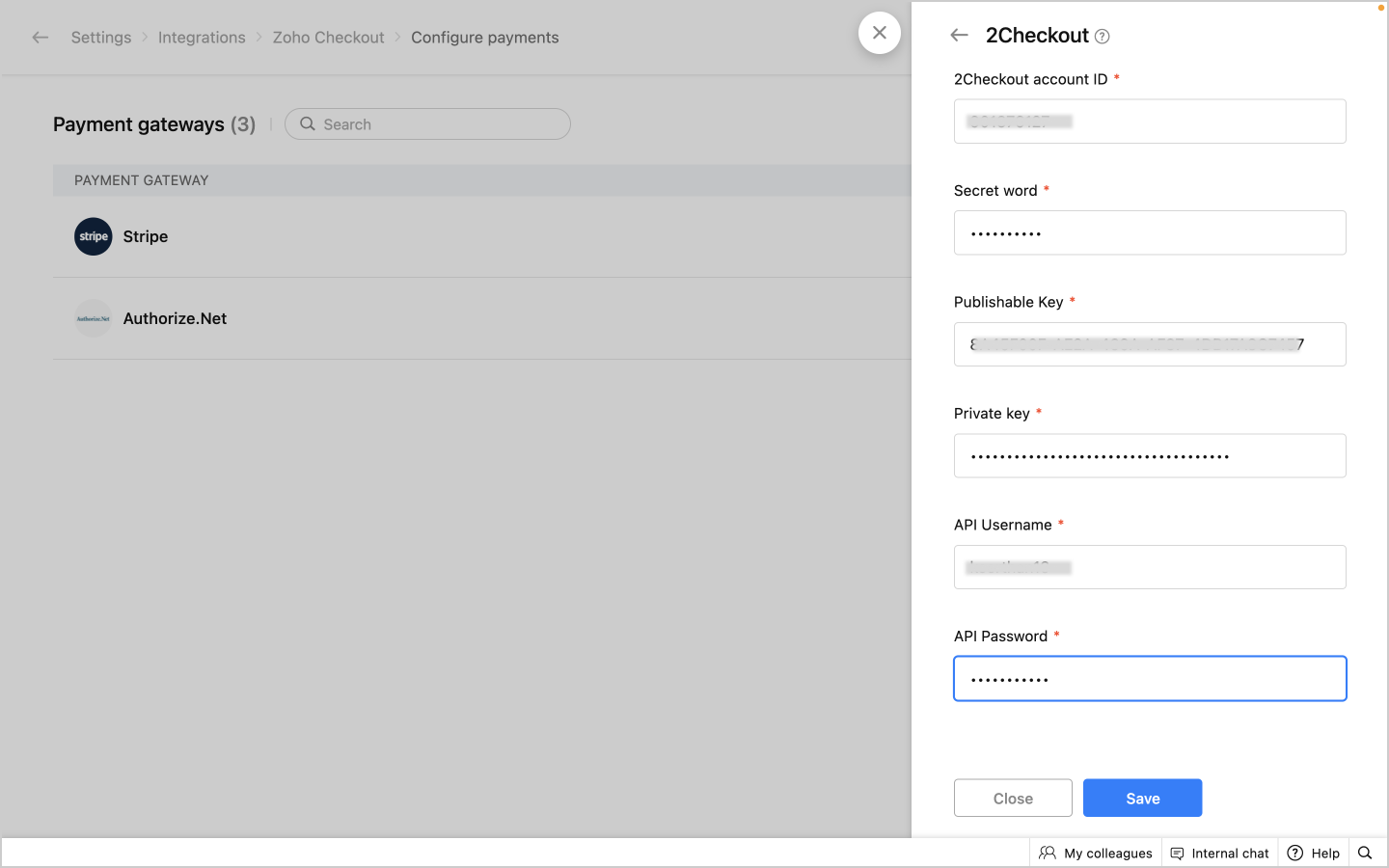Screen dimensions: 1389x868
Task: Click the 2Checkout account ID field
Action: [x=1150, y=122]
